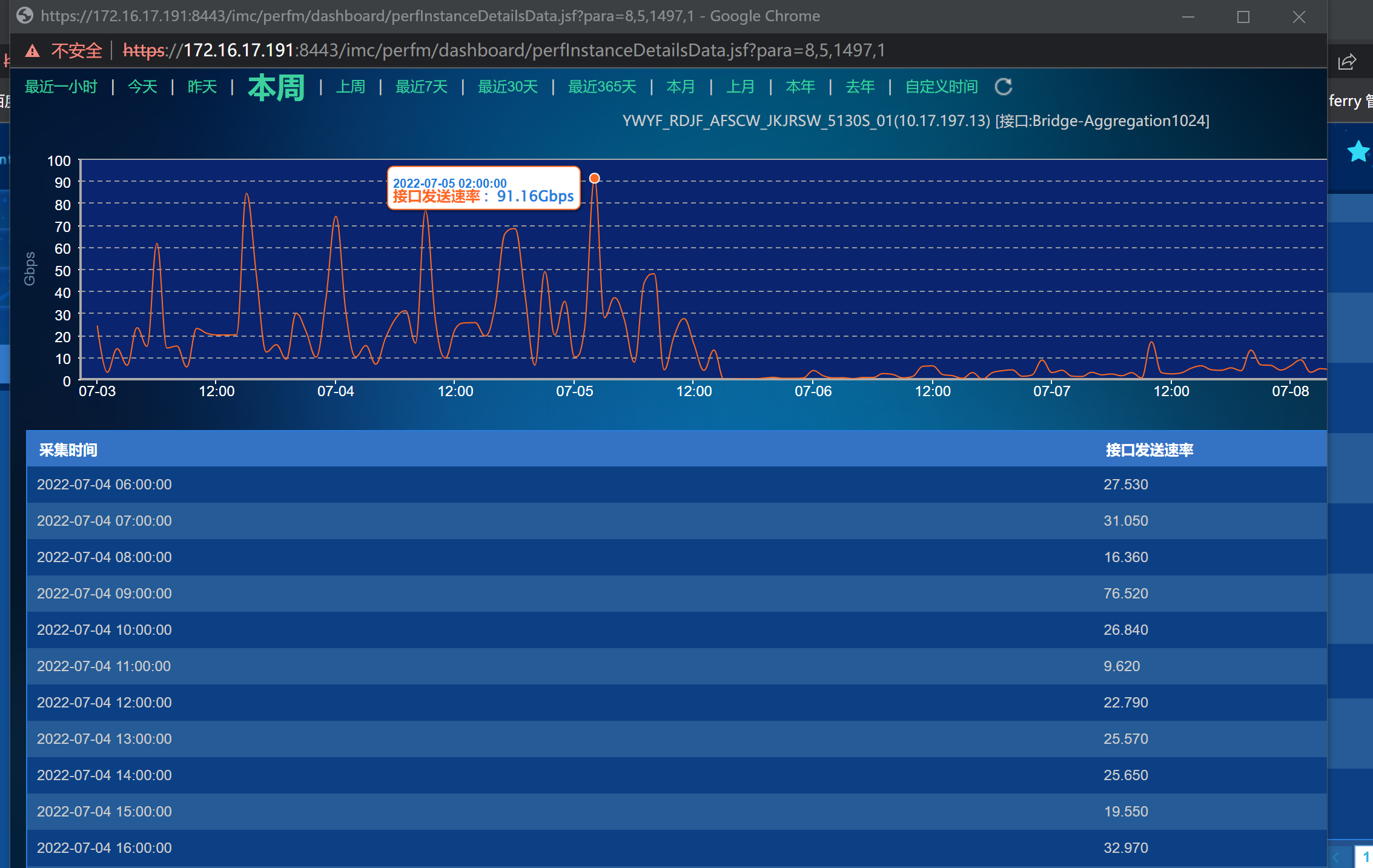The width and height of the screenshot is (1373, 868).
Task: Click the address bar URL
Action: 503,50
